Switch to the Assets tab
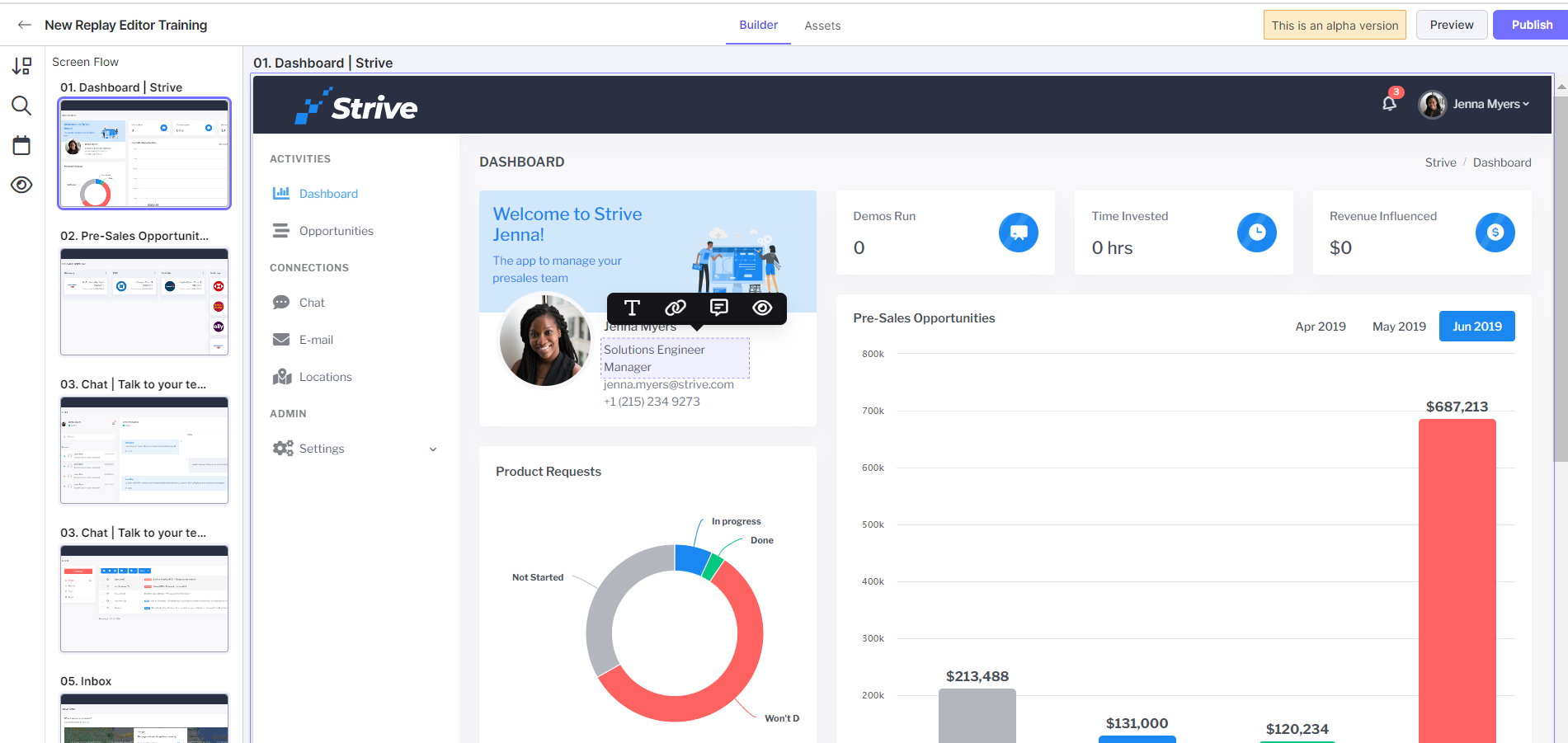The image size is (1568, 743). point(822,26)
